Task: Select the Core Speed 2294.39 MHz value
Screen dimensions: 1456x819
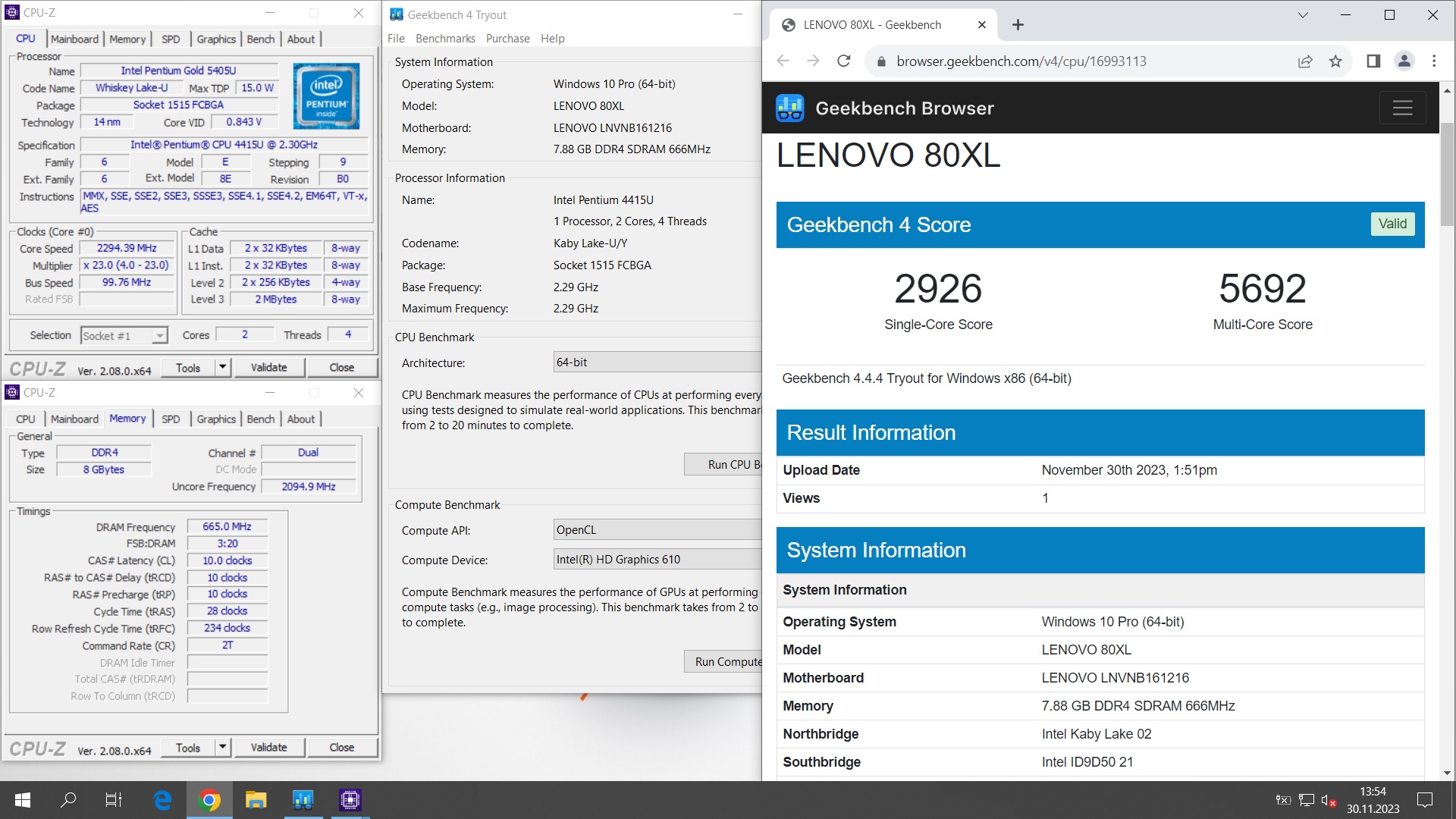Action: click(x=127, y=248)
